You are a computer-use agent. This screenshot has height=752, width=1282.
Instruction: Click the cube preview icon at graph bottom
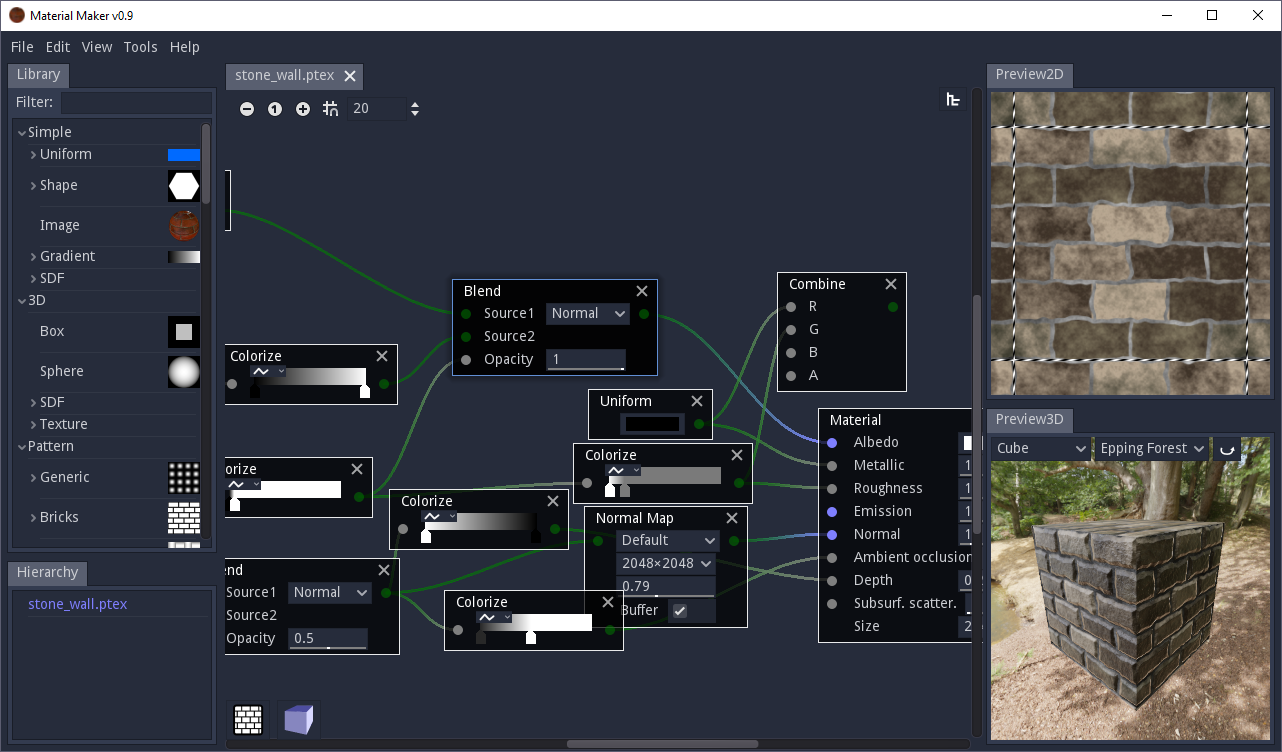tap(298, 720)
